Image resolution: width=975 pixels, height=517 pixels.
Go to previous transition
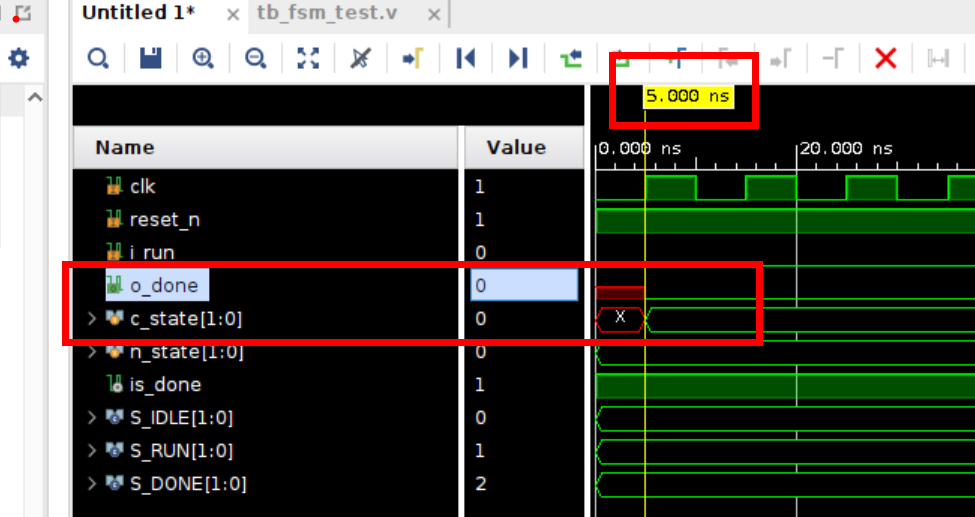571,59
